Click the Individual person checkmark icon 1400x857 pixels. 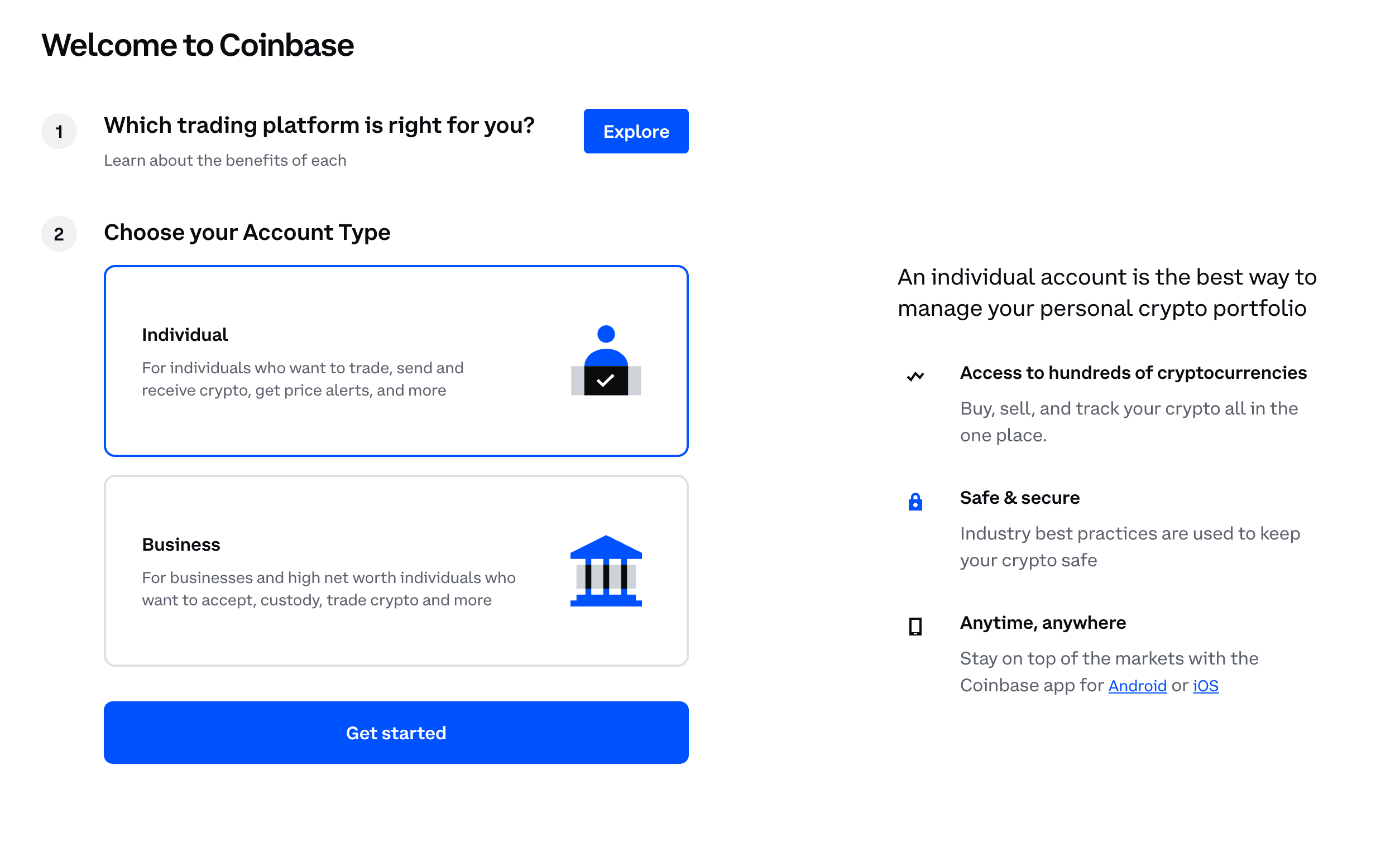(x=606, y=360)
